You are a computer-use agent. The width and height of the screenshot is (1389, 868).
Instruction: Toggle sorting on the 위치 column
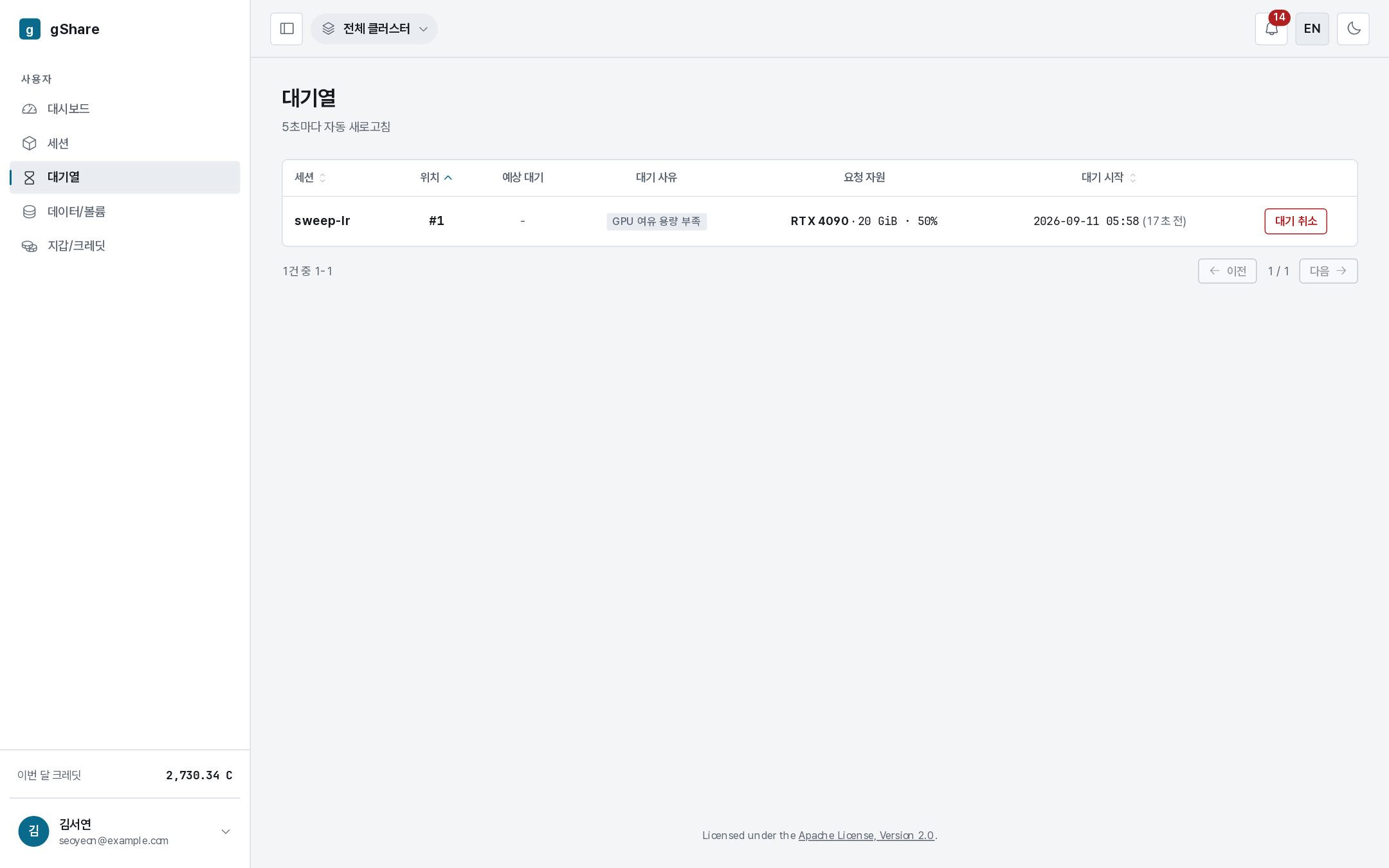pyautogui.click(x=436, y=177)
